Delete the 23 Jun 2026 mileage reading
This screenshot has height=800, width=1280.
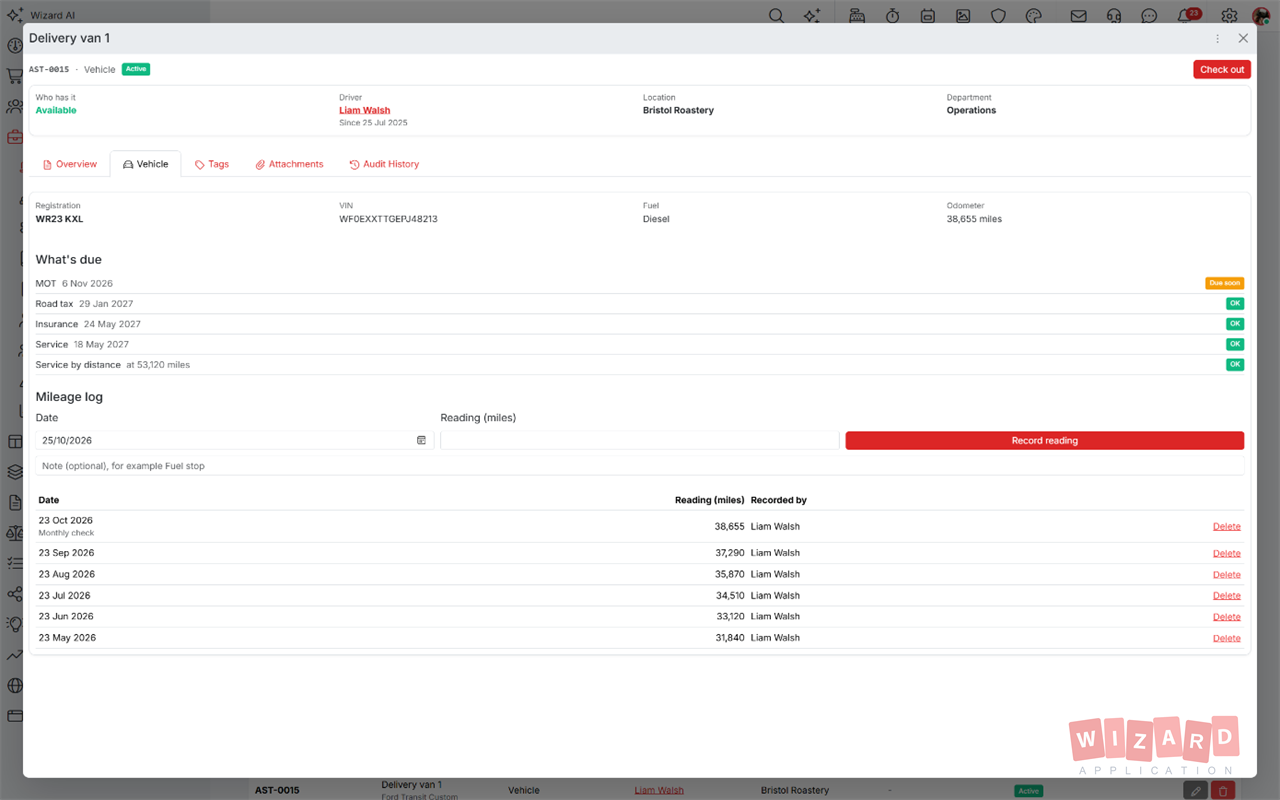point(1227,617)
